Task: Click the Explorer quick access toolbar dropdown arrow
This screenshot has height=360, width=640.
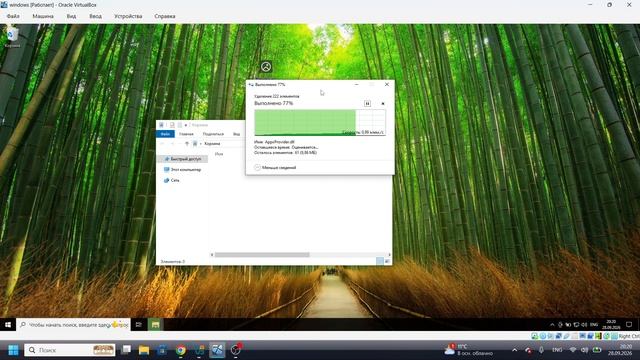Action: (x=186, y=125)
